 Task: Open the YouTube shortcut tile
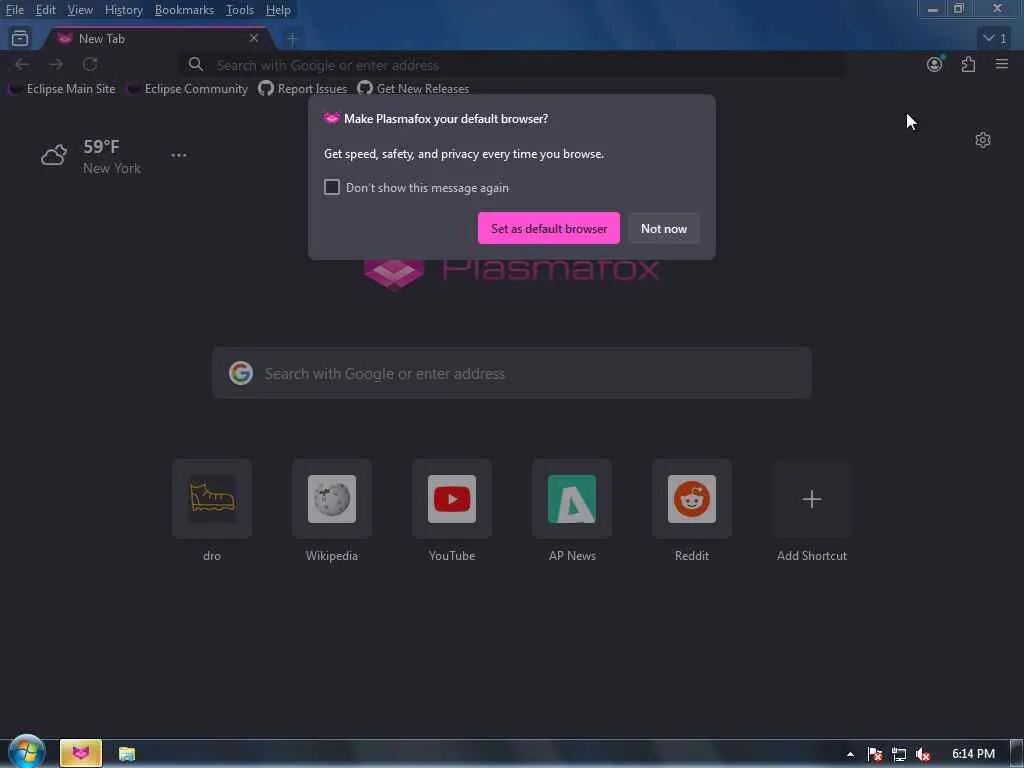(452, 499)
